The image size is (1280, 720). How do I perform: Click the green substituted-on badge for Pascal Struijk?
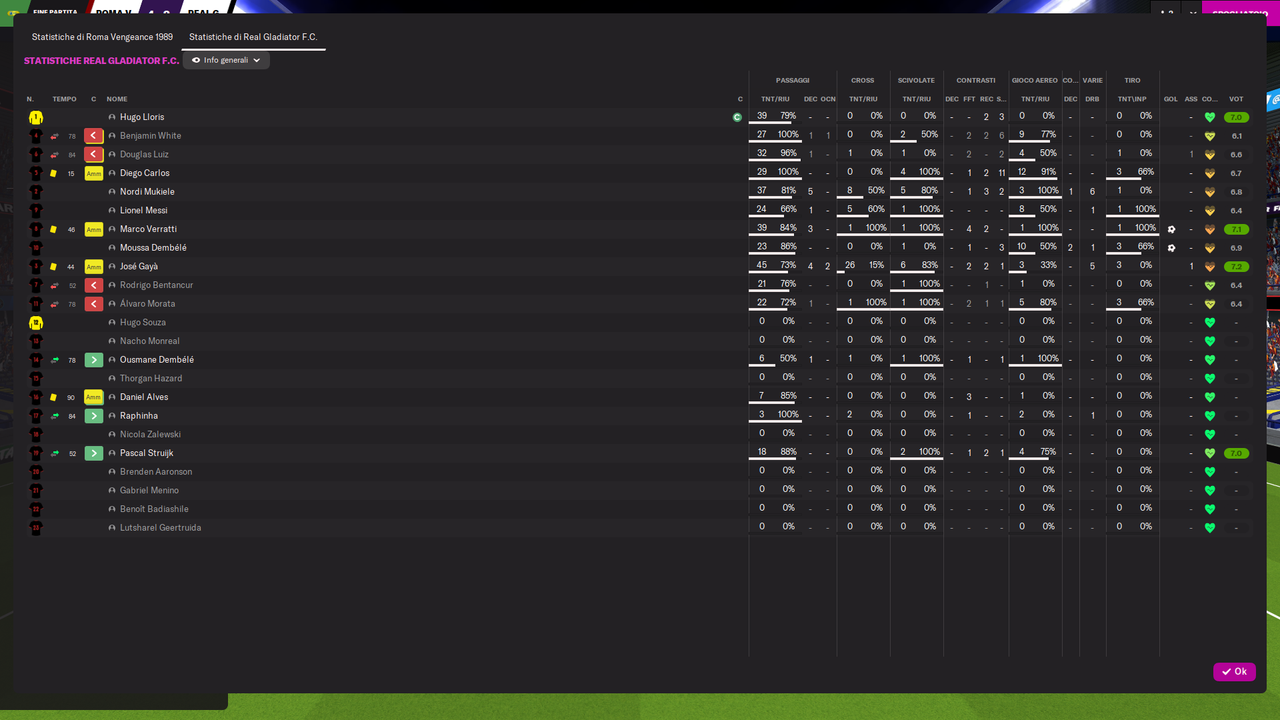[x=94, y=453]
